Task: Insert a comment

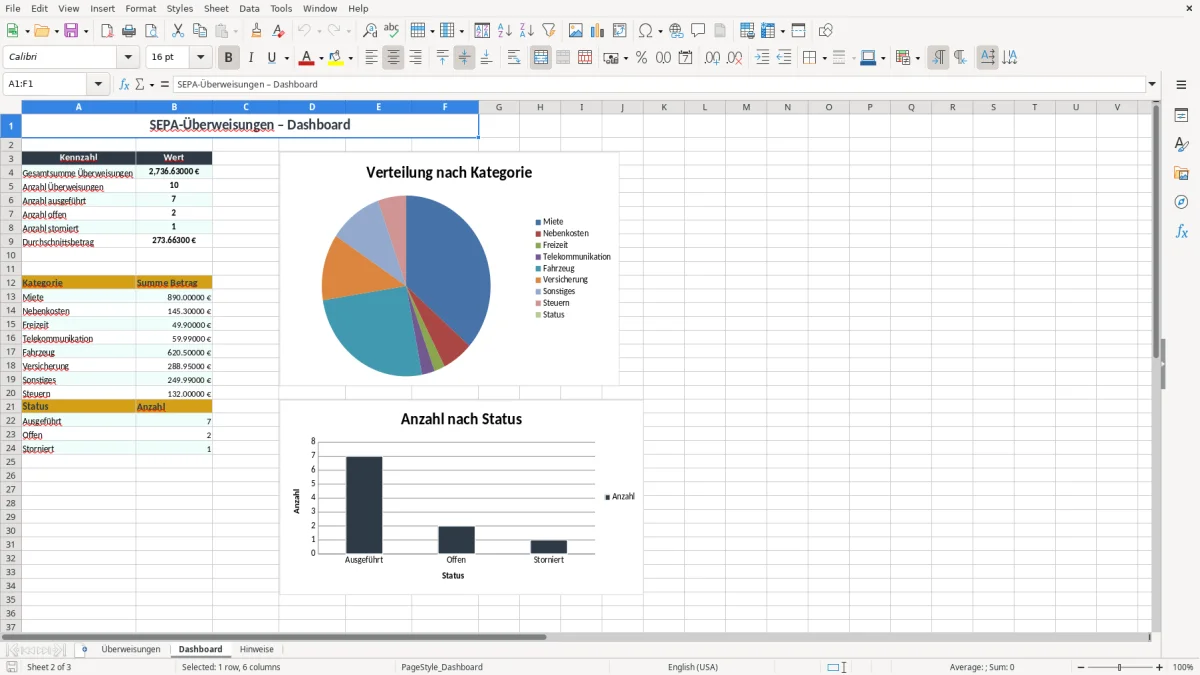Action: click(x=698, y=31)
